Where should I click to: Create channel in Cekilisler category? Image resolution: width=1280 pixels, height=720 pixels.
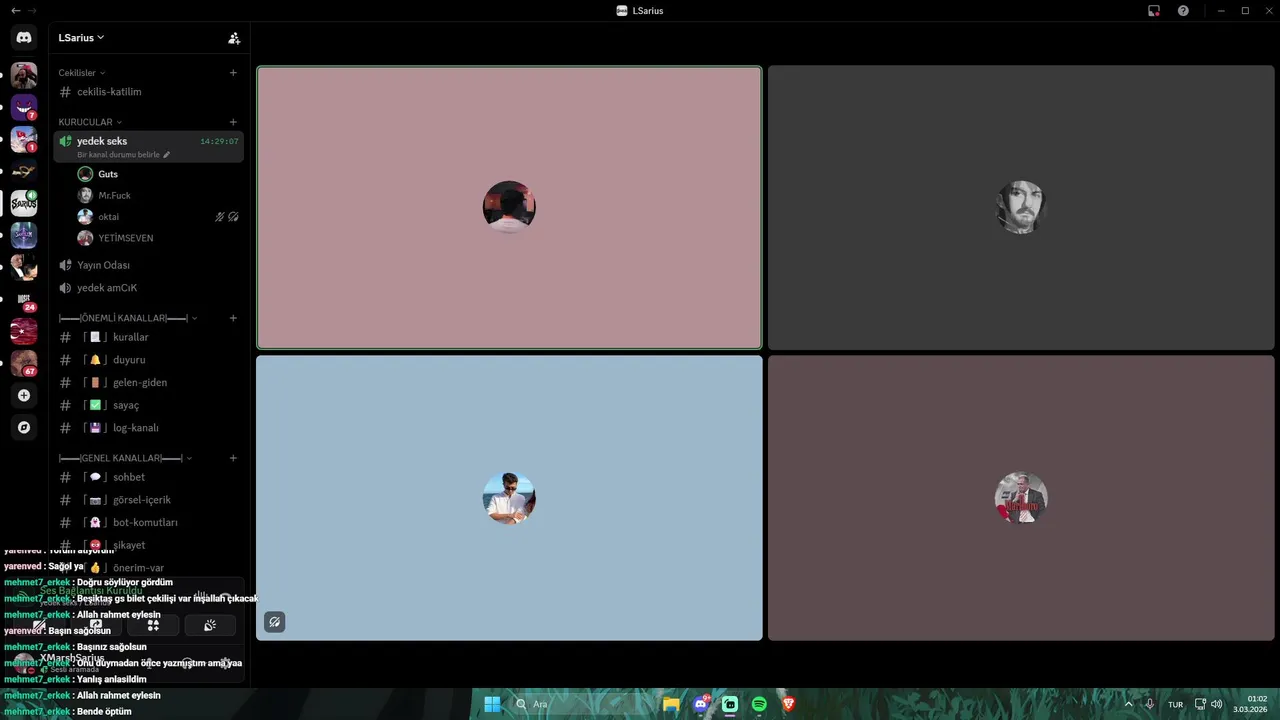tap(233, 73)
